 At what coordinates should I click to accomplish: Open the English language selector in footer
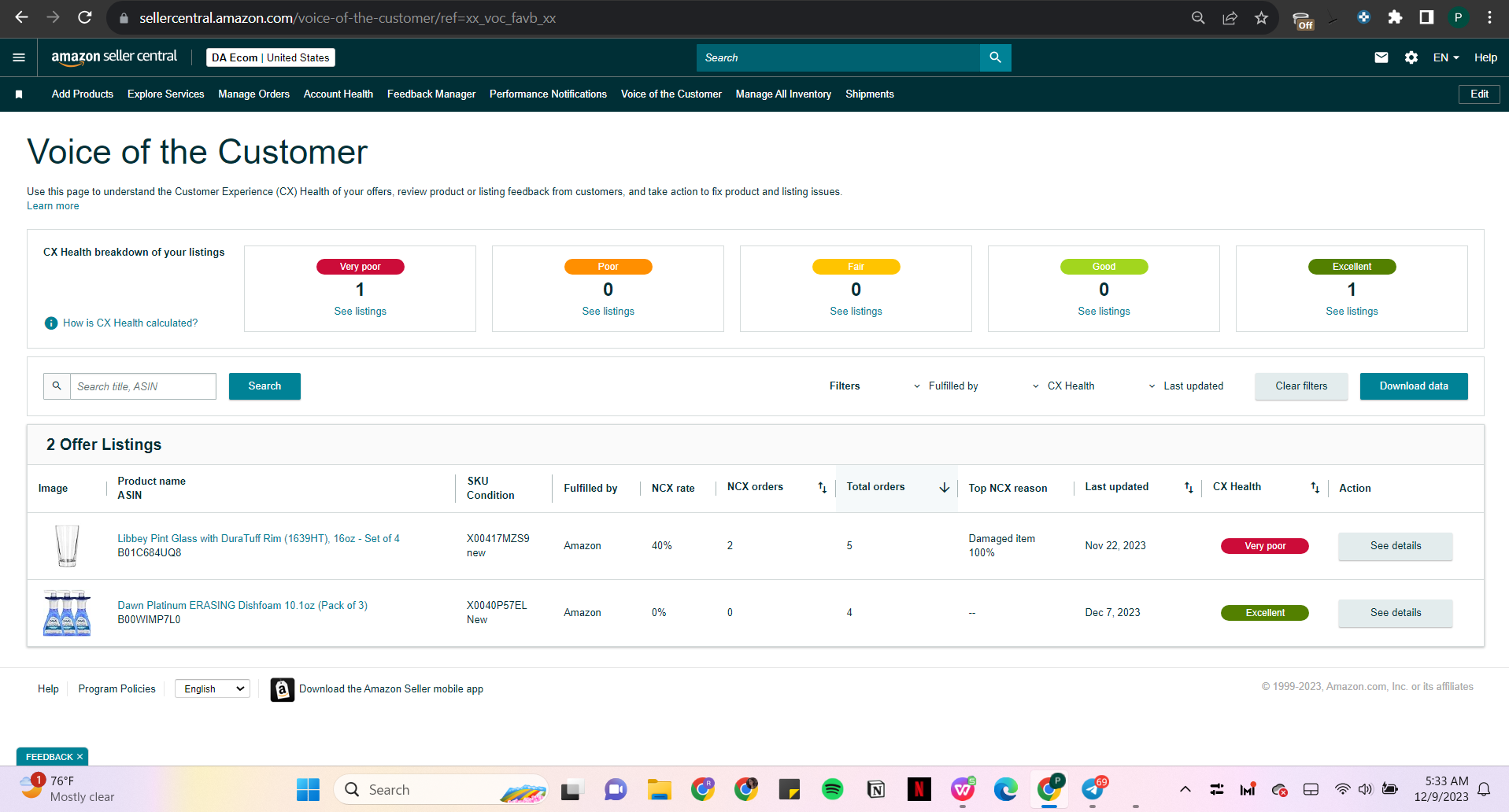(x=213, y=689)
